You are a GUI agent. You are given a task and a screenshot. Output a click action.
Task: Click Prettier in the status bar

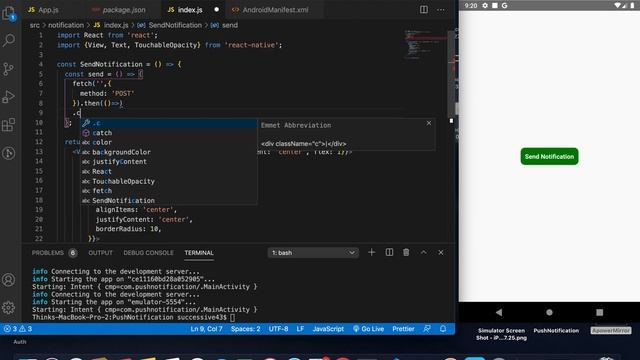point(403,329)
